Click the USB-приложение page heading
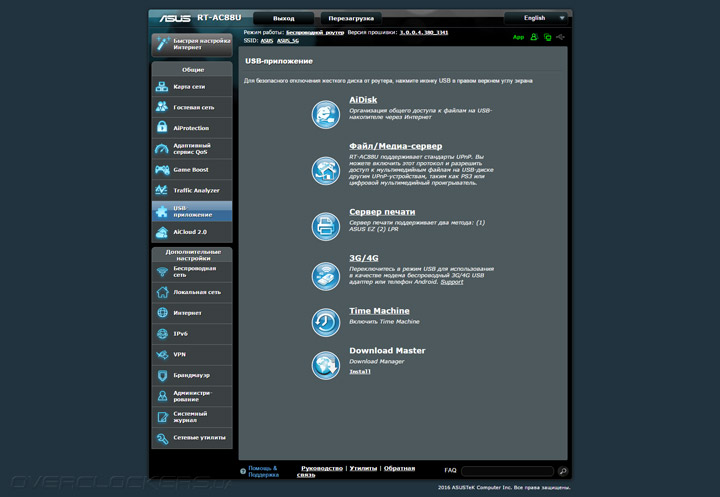 coord(279,61)
